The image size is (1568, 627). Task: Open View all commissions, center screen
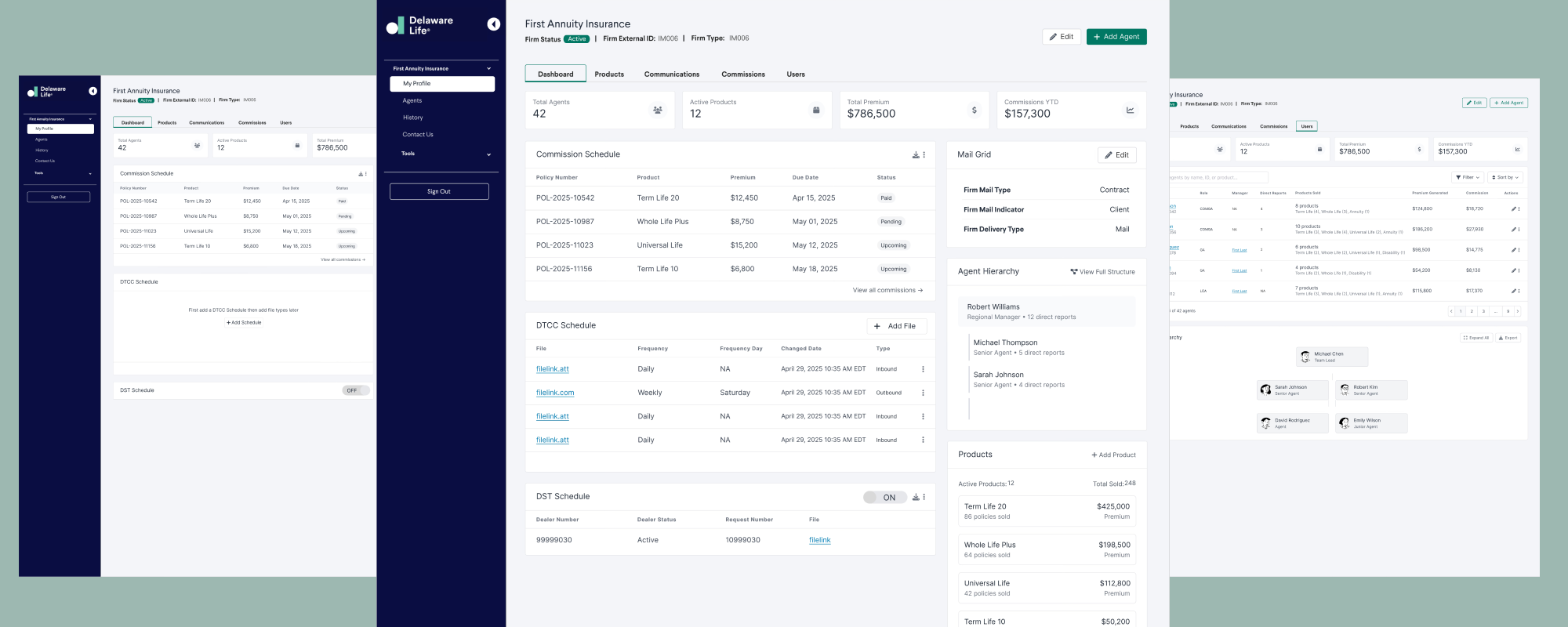pos(887,291)
